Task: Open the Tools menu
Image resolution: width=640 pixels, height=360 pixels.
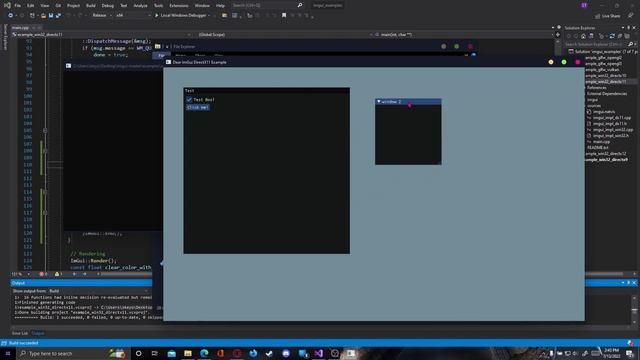Action: (x=158, y=6)
